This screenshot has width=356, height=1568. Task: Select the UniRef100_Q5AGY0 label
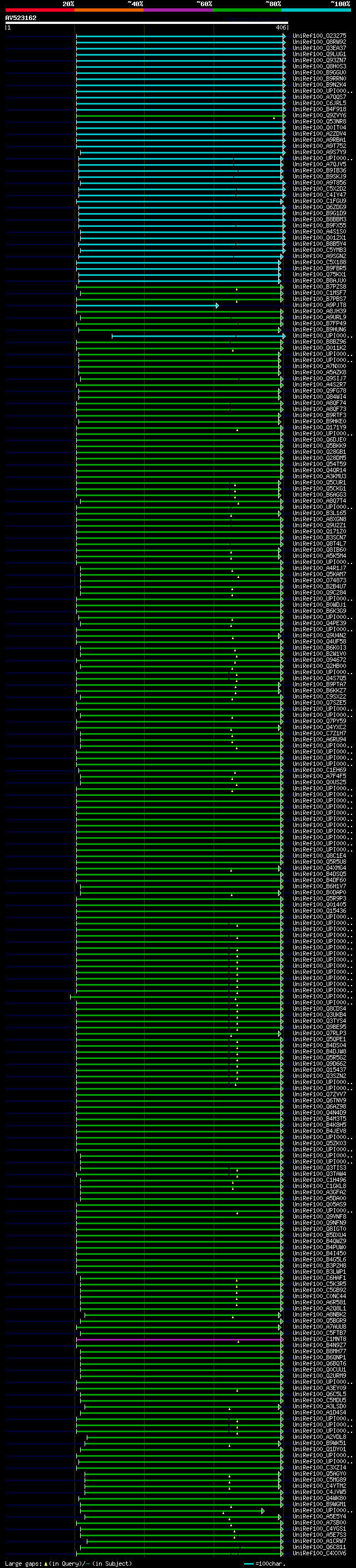coord(319,1473)
